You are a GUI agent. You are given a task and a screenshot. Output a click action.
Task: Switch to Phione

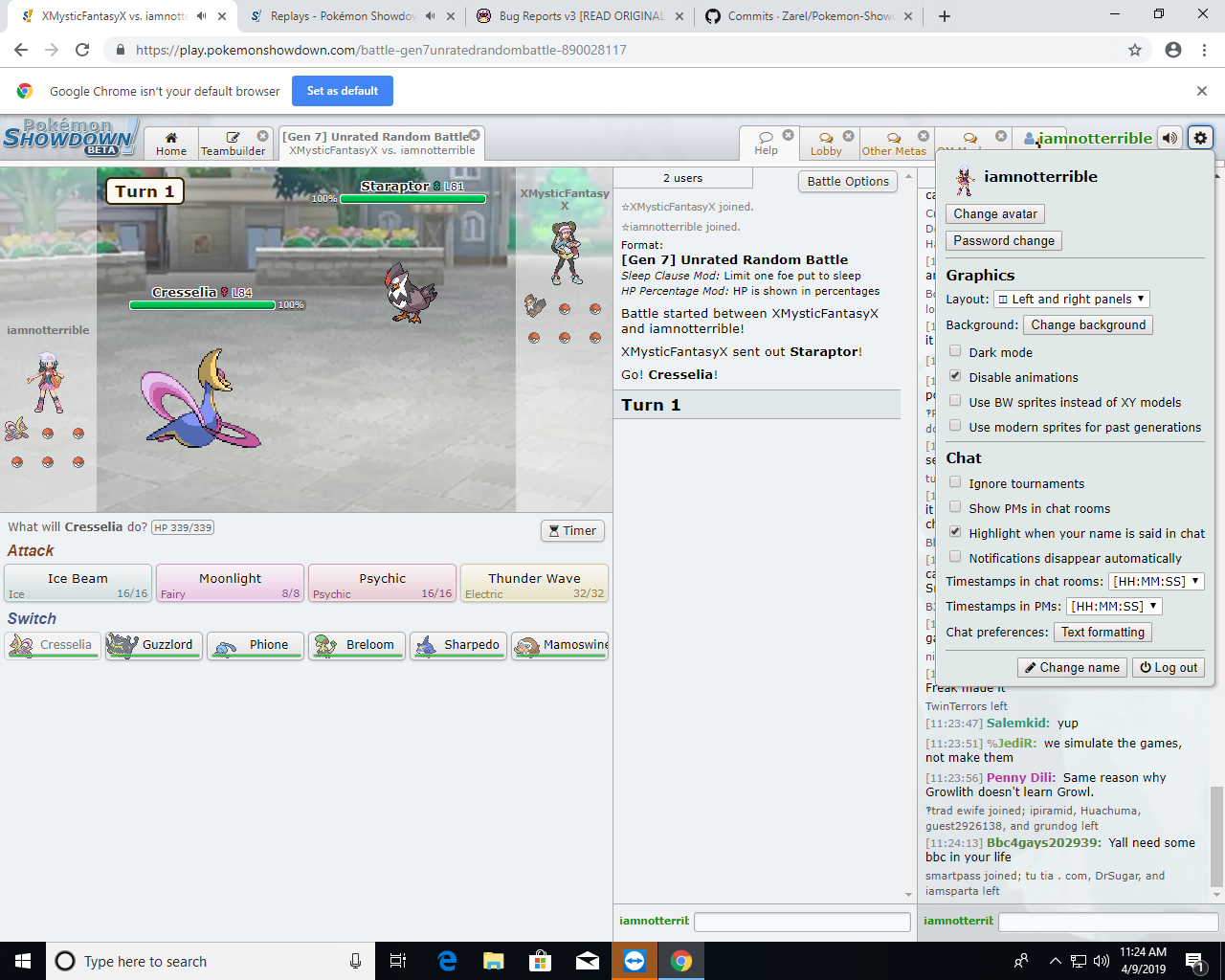pyautogui.click(x=255, y=645)
